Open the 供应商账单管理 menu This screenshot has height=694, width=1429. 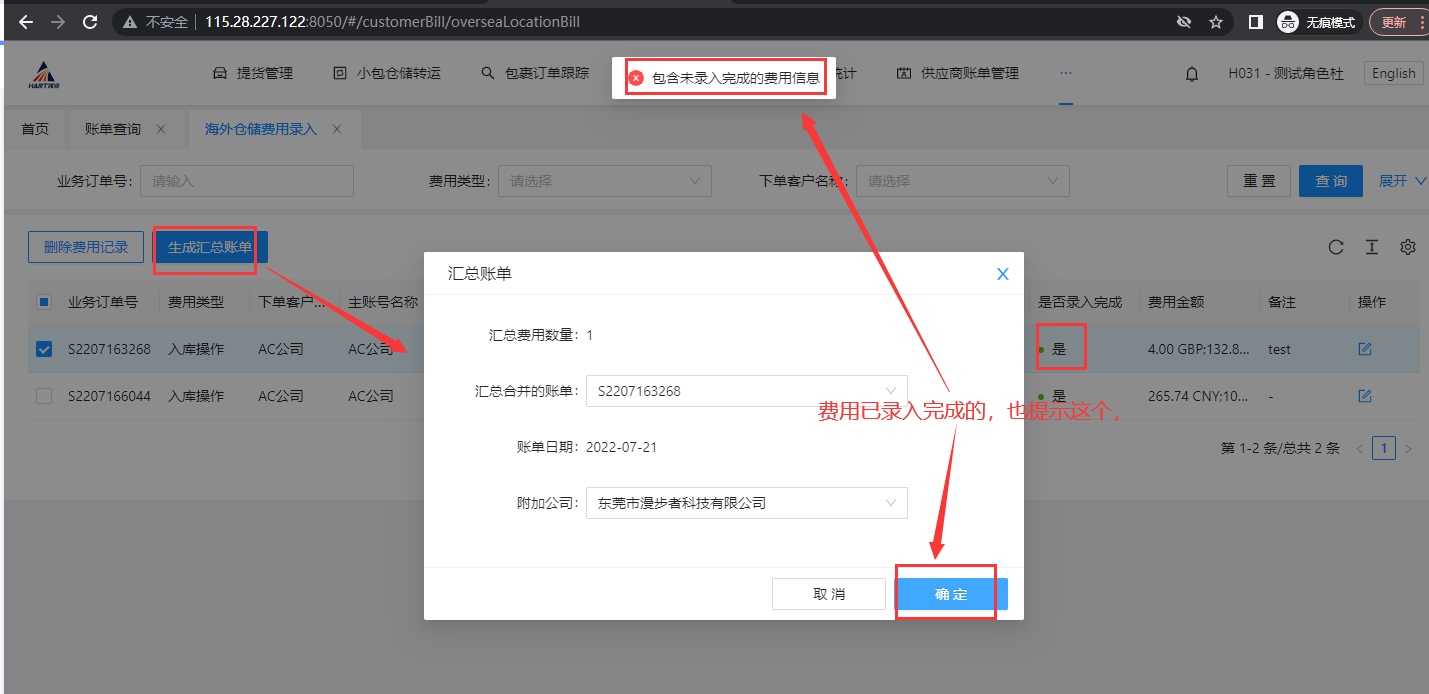tap(957, 74)
